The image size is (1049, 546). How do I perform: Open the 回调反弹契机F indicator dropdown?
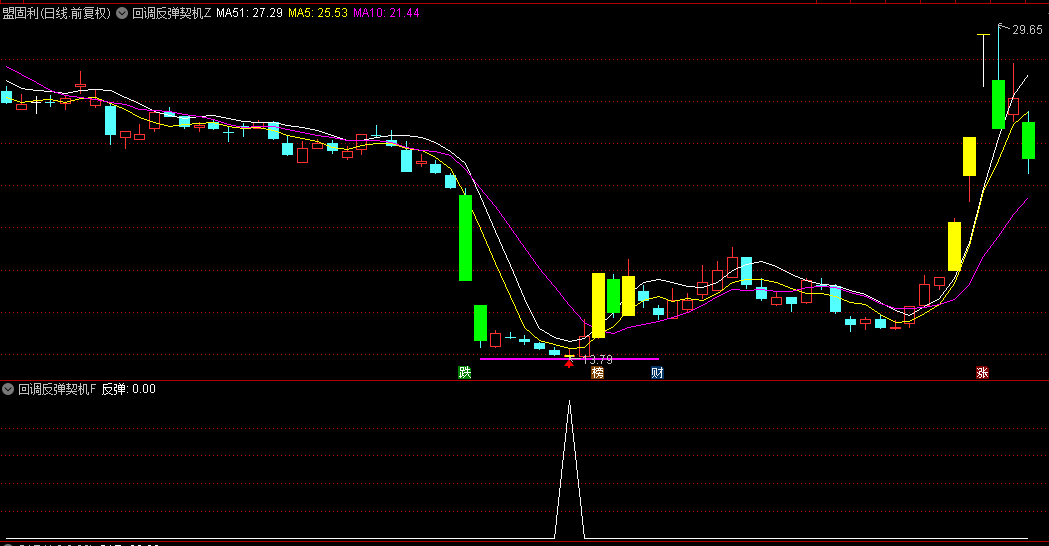(x=8, y=389)
